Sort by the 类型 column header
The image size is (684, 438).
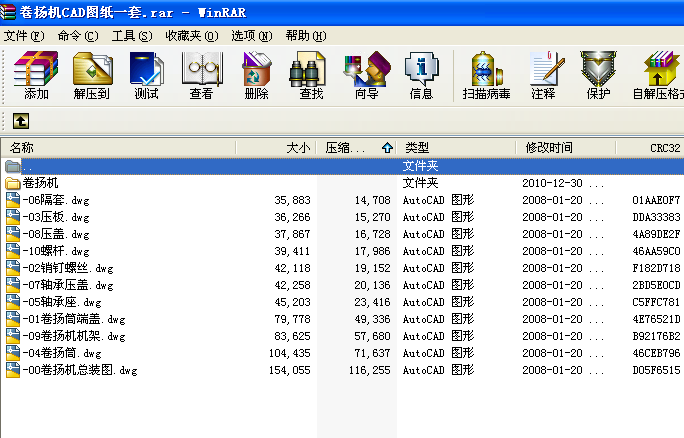coord(456,148)
